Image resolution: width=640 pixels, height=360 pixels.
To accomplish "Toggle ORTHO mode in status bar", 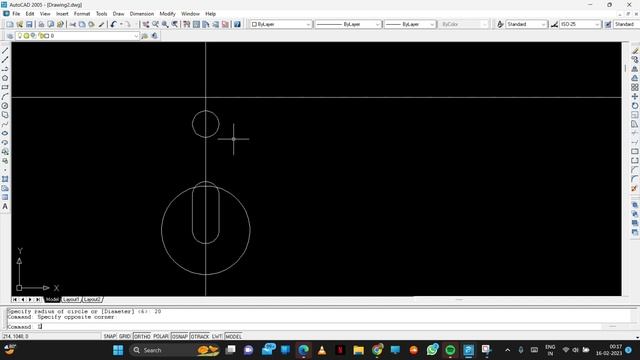I will pyautogui.click(x=142, y=336).
